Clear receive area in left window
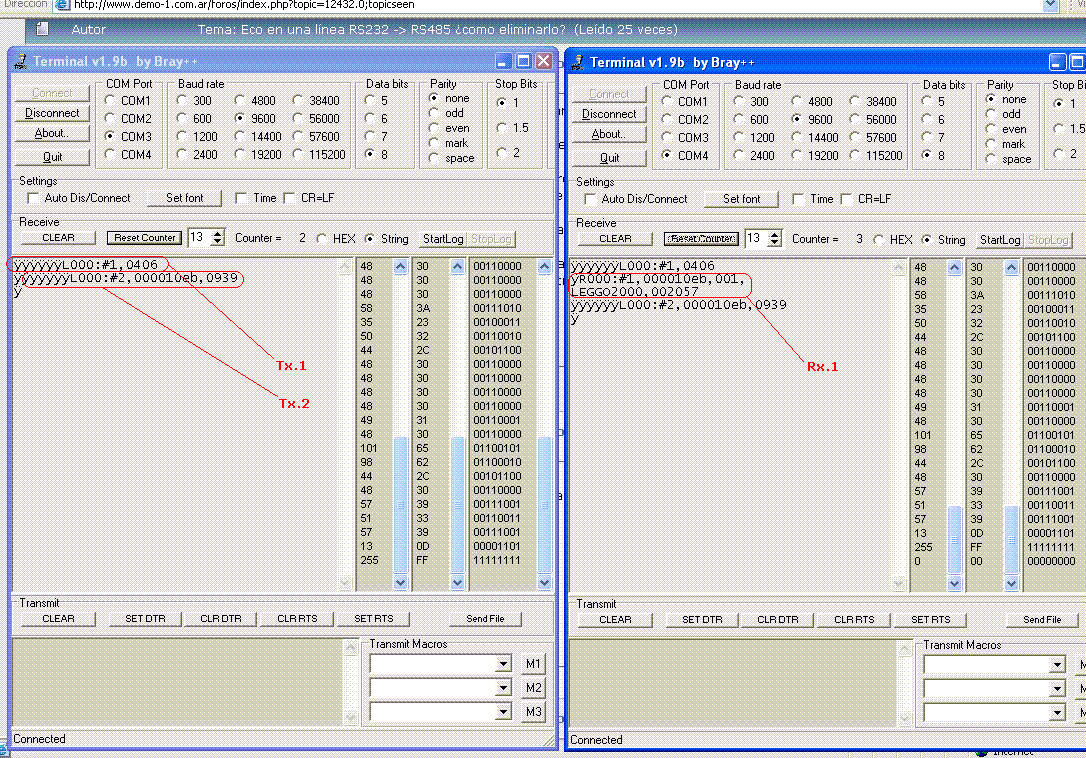The image size is (1086, 758). click(58, 238)
